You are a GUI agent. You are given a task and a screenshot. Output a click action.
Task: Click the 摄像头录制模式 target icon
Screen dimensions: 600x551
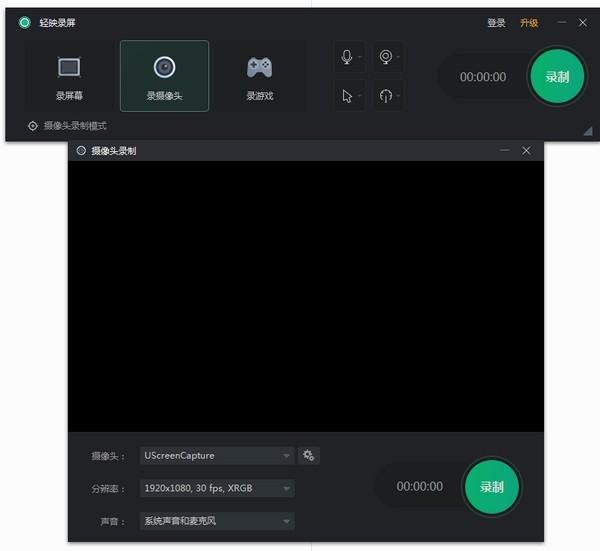pos(33,126)
